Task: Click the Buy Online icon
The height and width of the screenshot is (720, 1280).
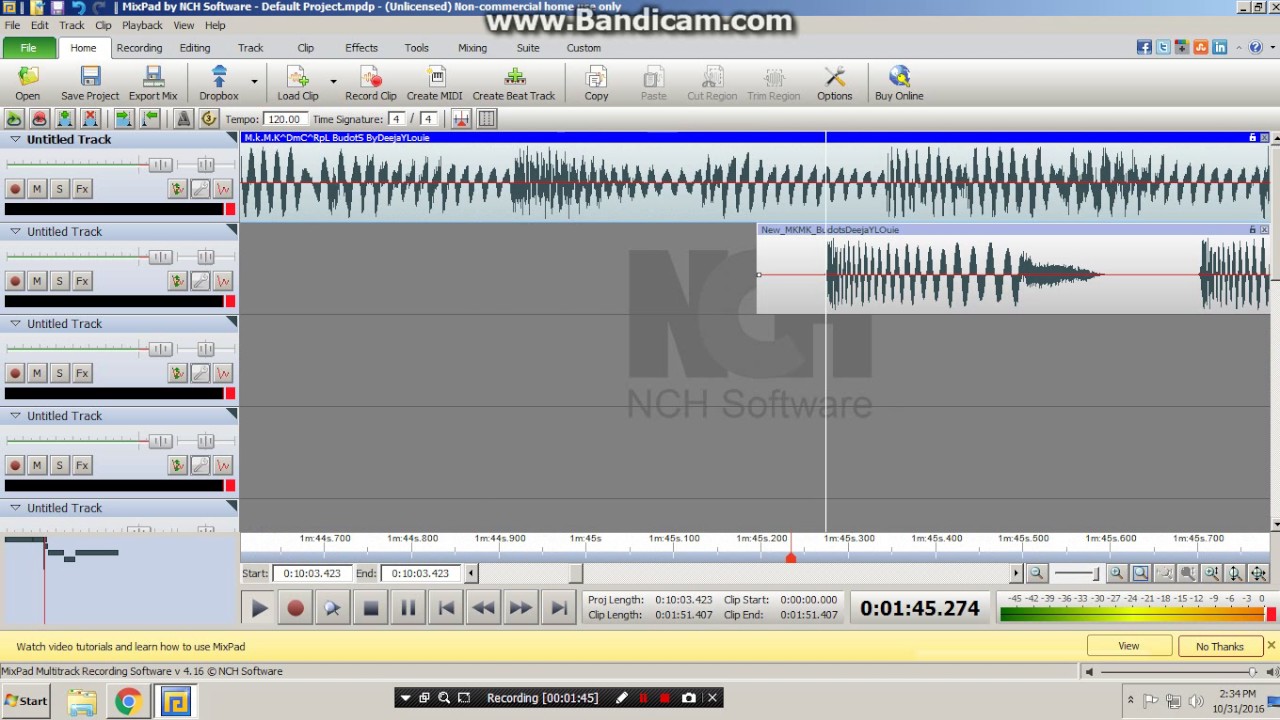Action: 899,83
